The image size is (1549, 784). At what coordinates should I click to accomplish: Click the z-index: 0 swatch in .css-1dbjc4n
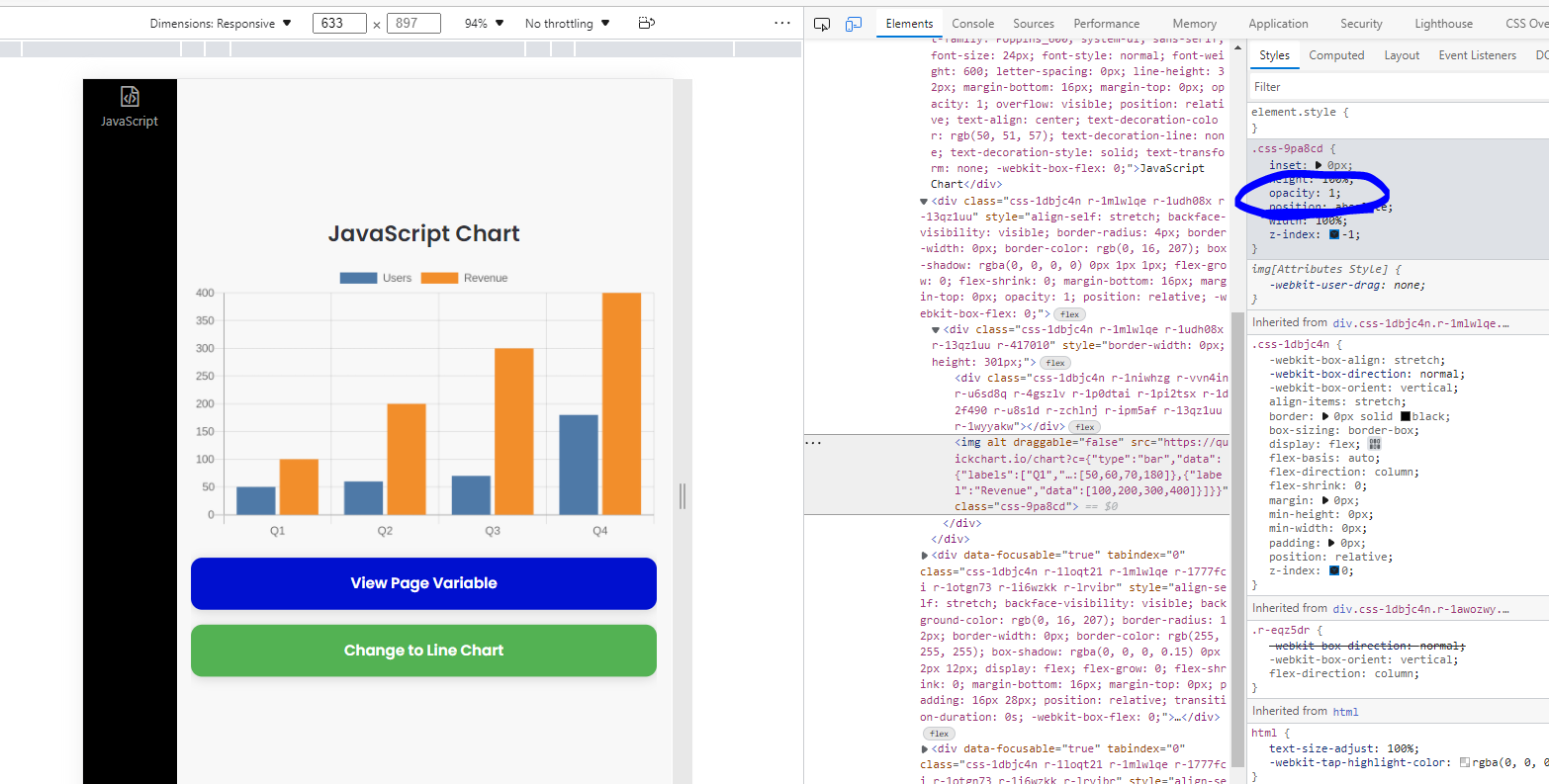point(1334,570)
